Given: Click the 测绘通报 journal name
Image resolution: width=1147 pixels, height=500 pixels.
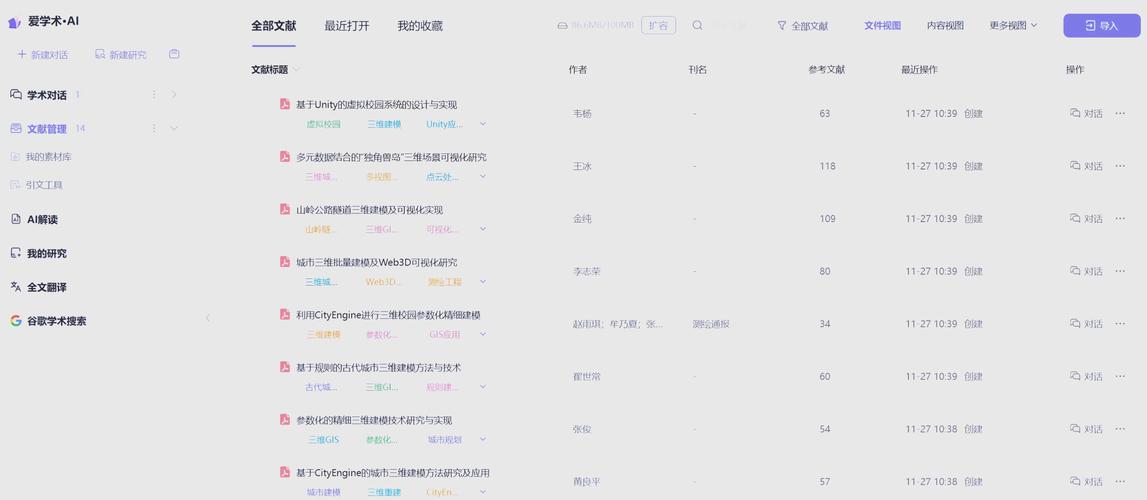Looking at the screenshot, I should pos(710,324).
